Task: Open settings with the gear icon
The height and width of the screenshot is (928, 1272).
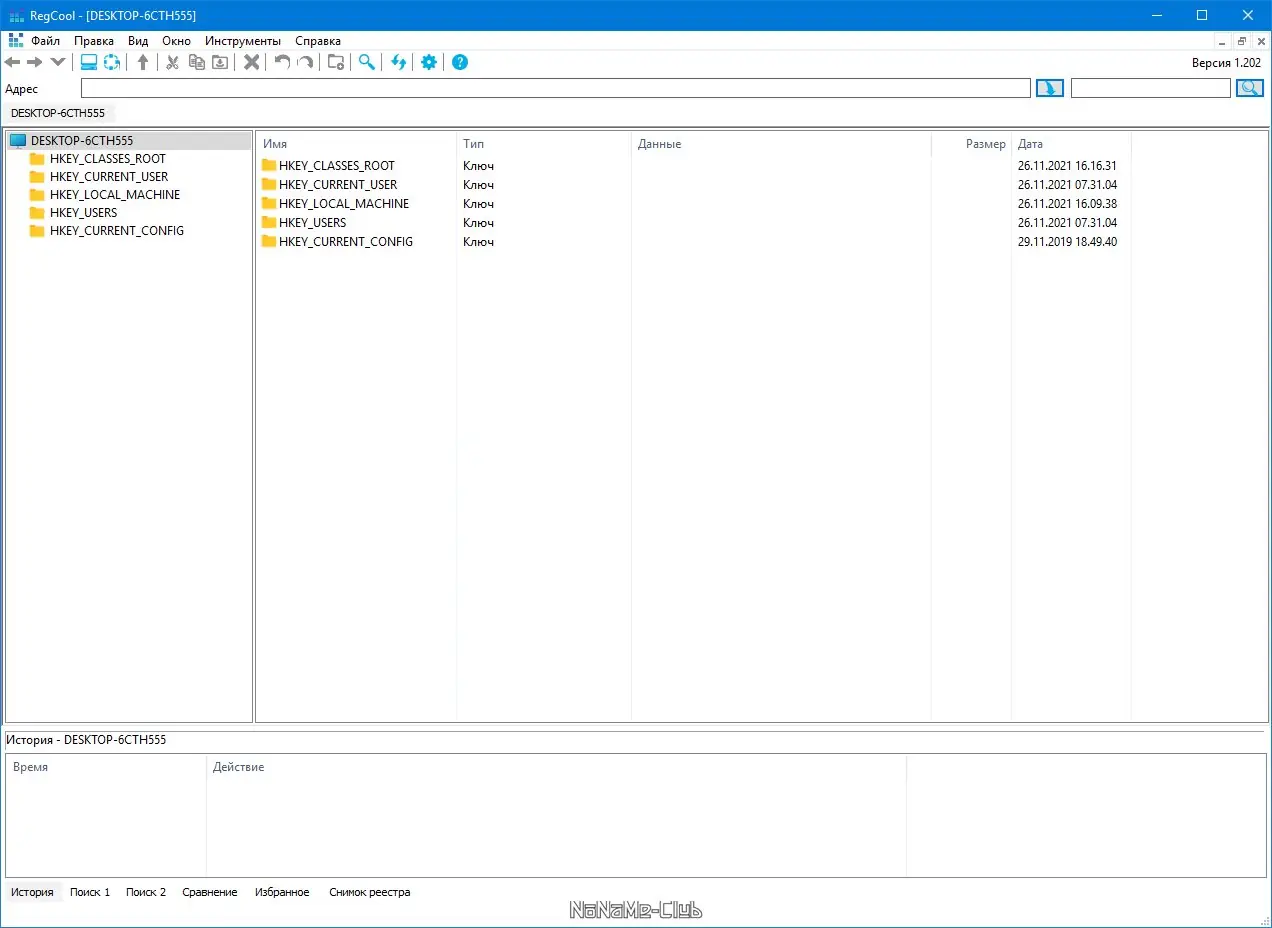Action: (x=429, y=62)
